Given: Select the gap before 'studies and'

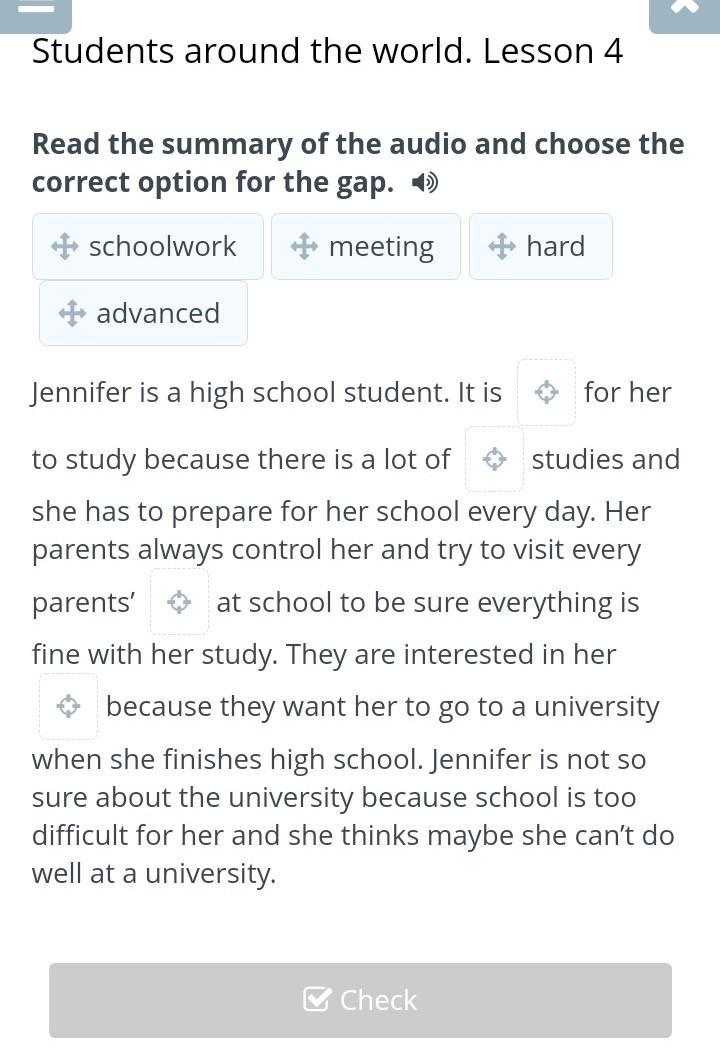Looking at the screenshot, I should (495, 459).
